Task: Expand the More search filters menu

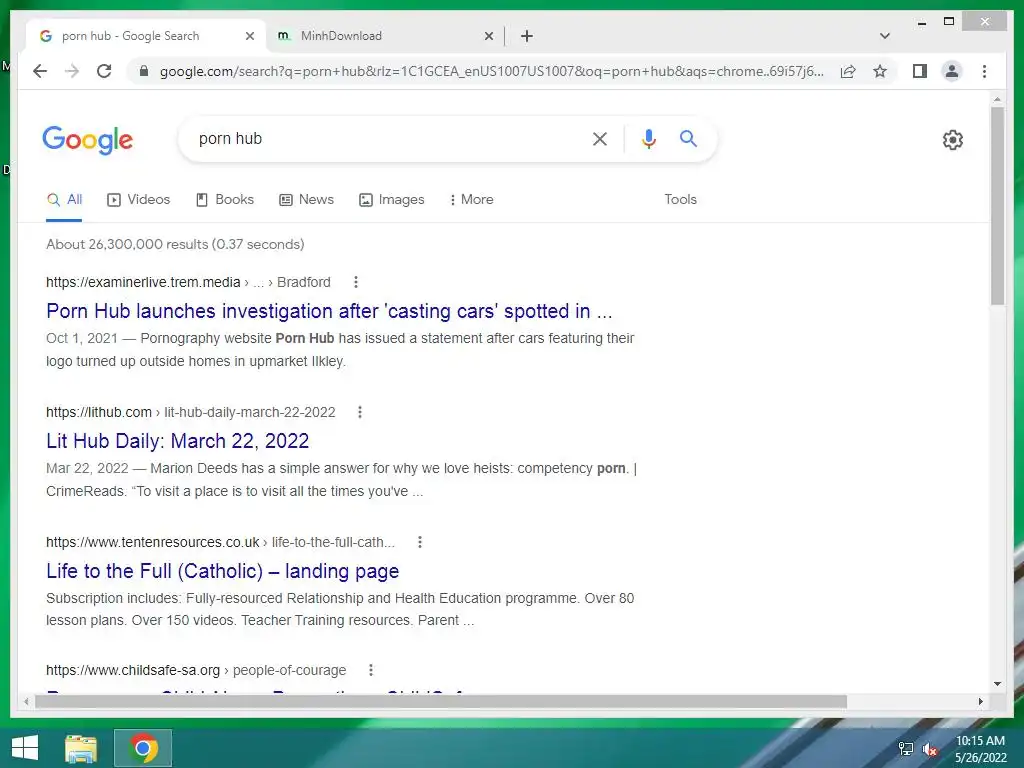Action: click(x=471, y=199)
